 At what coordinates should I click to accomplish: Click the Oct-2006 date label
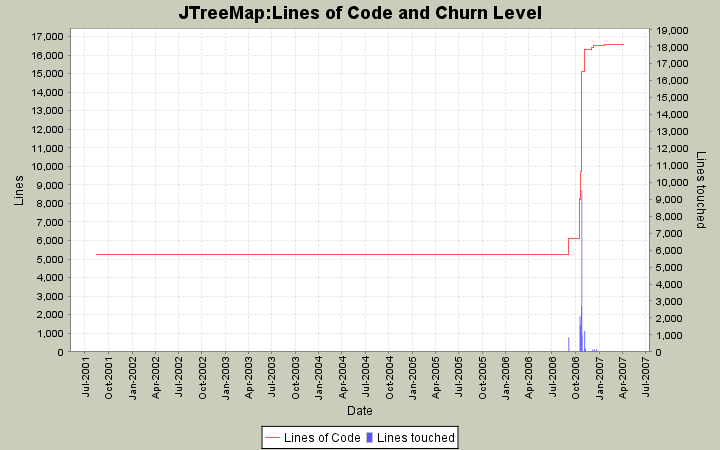(576, 377)
